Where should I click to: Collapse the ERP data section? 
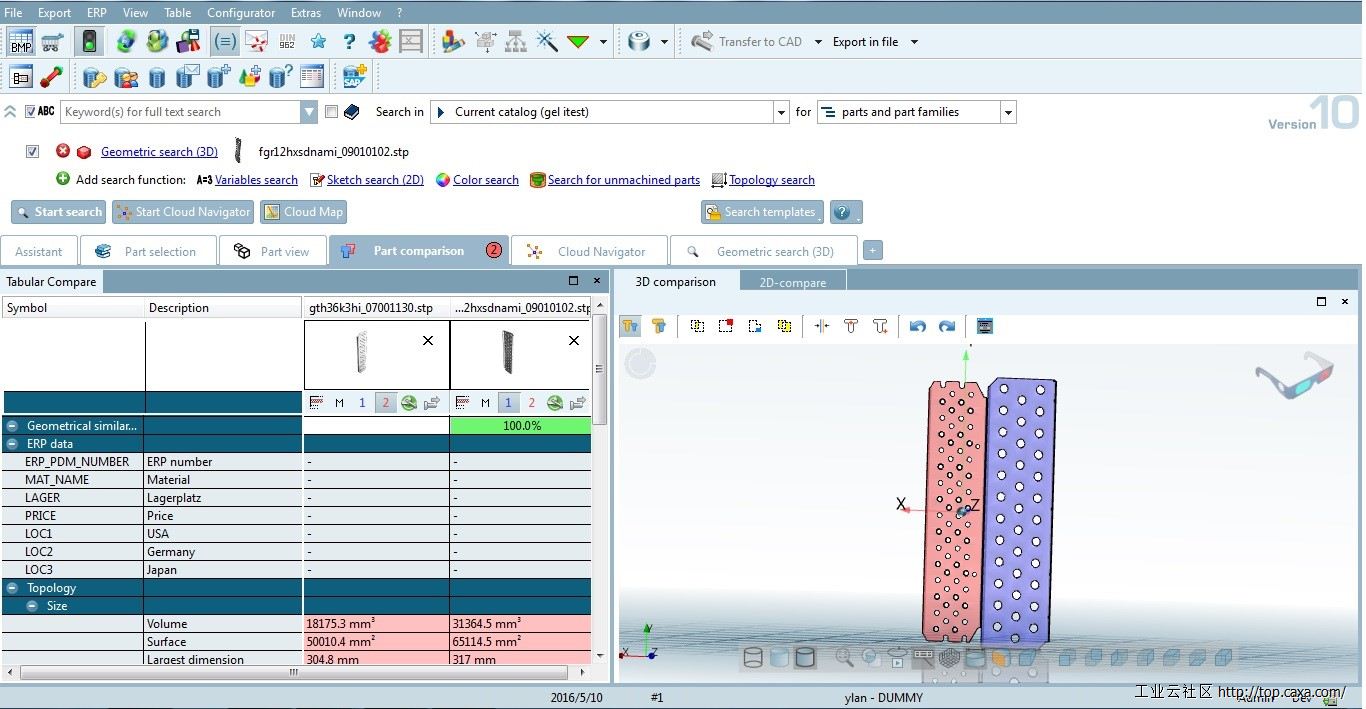coord(12,444)
